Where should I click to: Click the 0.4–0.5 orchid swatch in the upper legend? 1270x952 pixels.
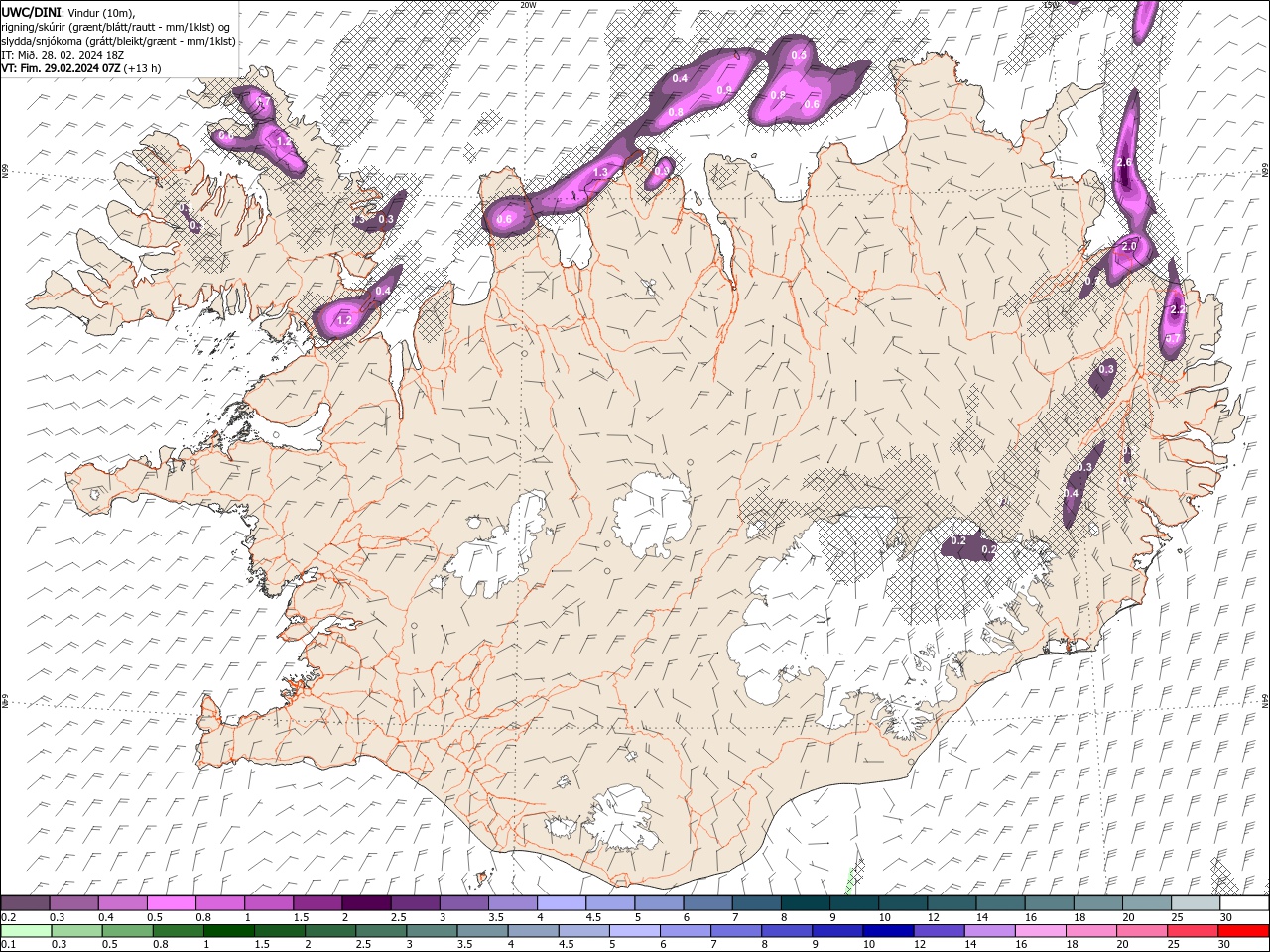point(122,903)
